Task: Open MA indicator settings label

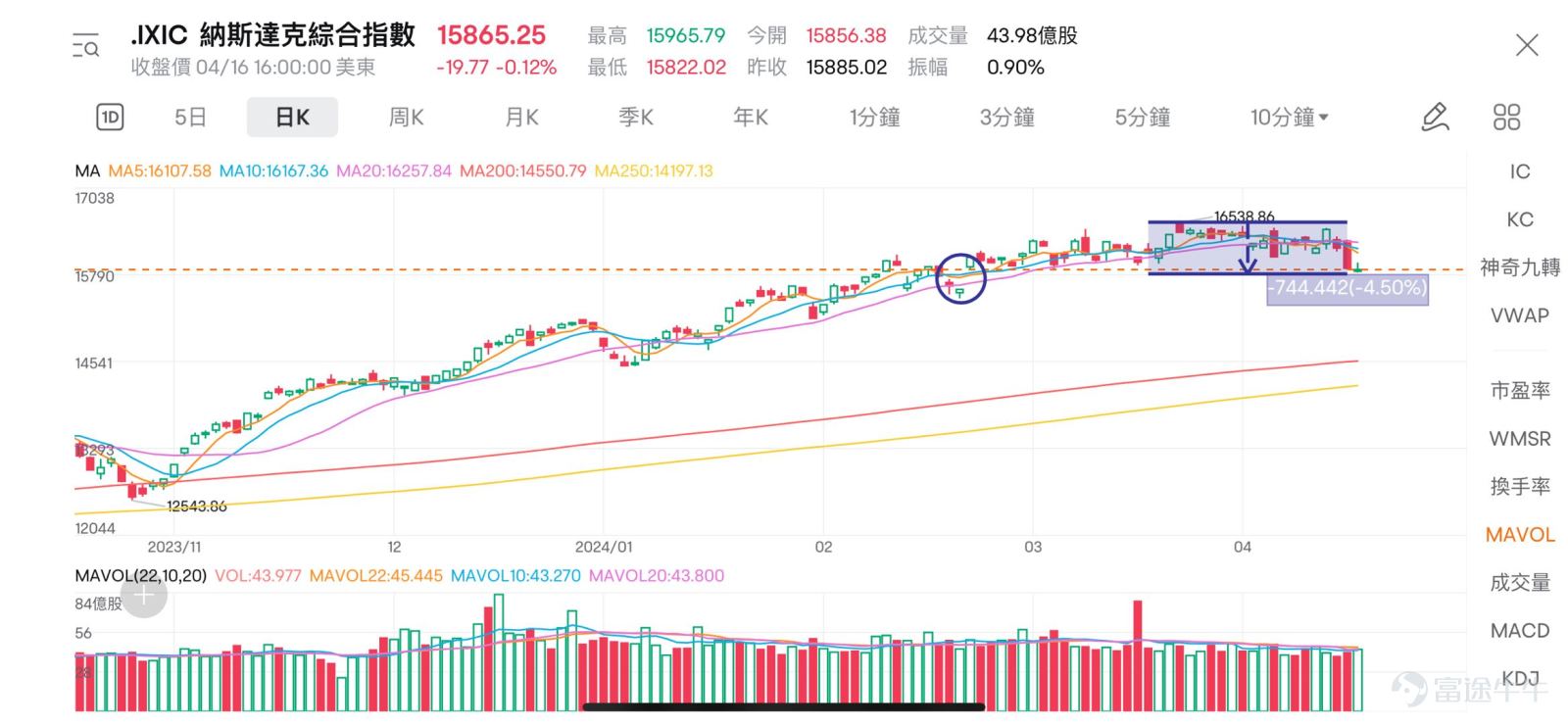Action: 87,170
